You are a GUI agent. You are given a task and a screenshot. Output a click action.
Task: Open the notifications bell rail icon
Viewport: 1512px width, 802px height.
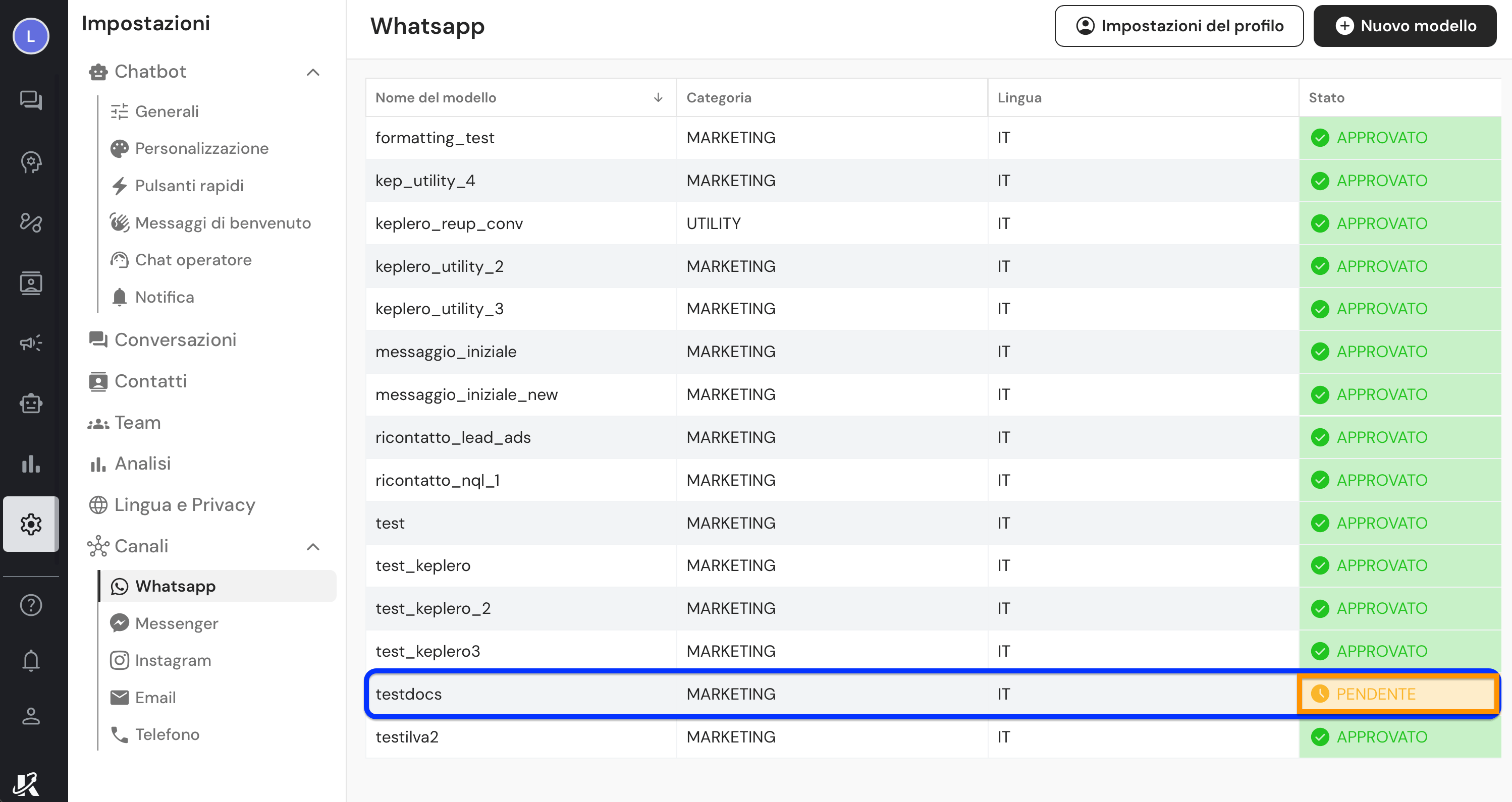pyautogui.click(x=30, y=661)
